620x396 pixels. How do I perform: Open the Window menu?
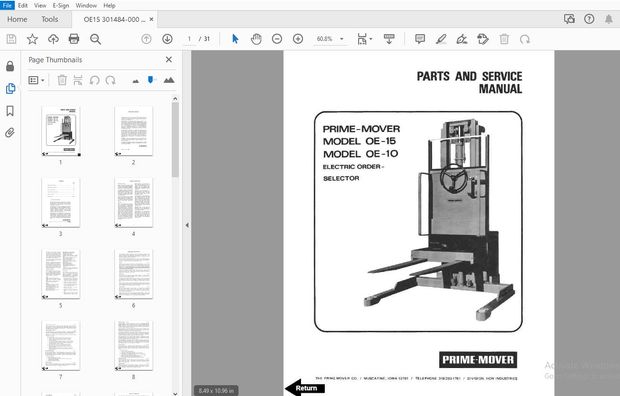click(x=86, y=6)
